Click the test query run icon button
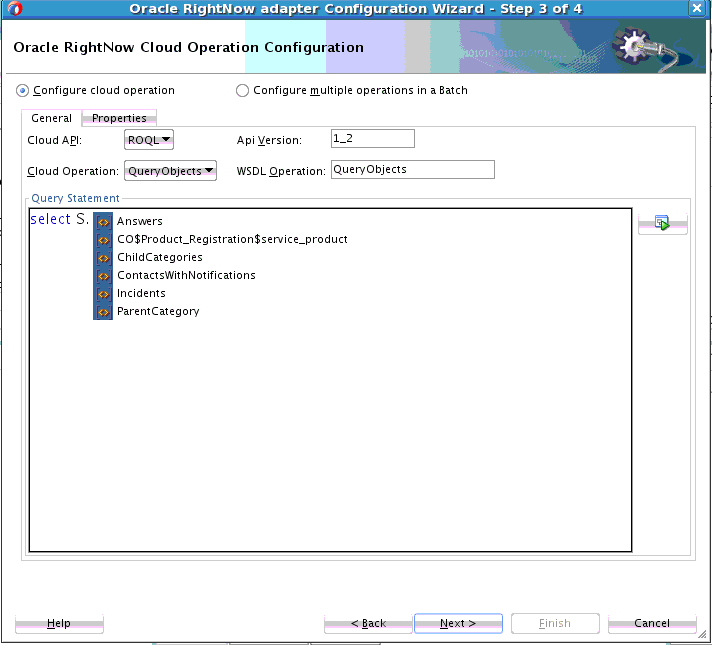This screenshot has height=645, width=712. 663,224
